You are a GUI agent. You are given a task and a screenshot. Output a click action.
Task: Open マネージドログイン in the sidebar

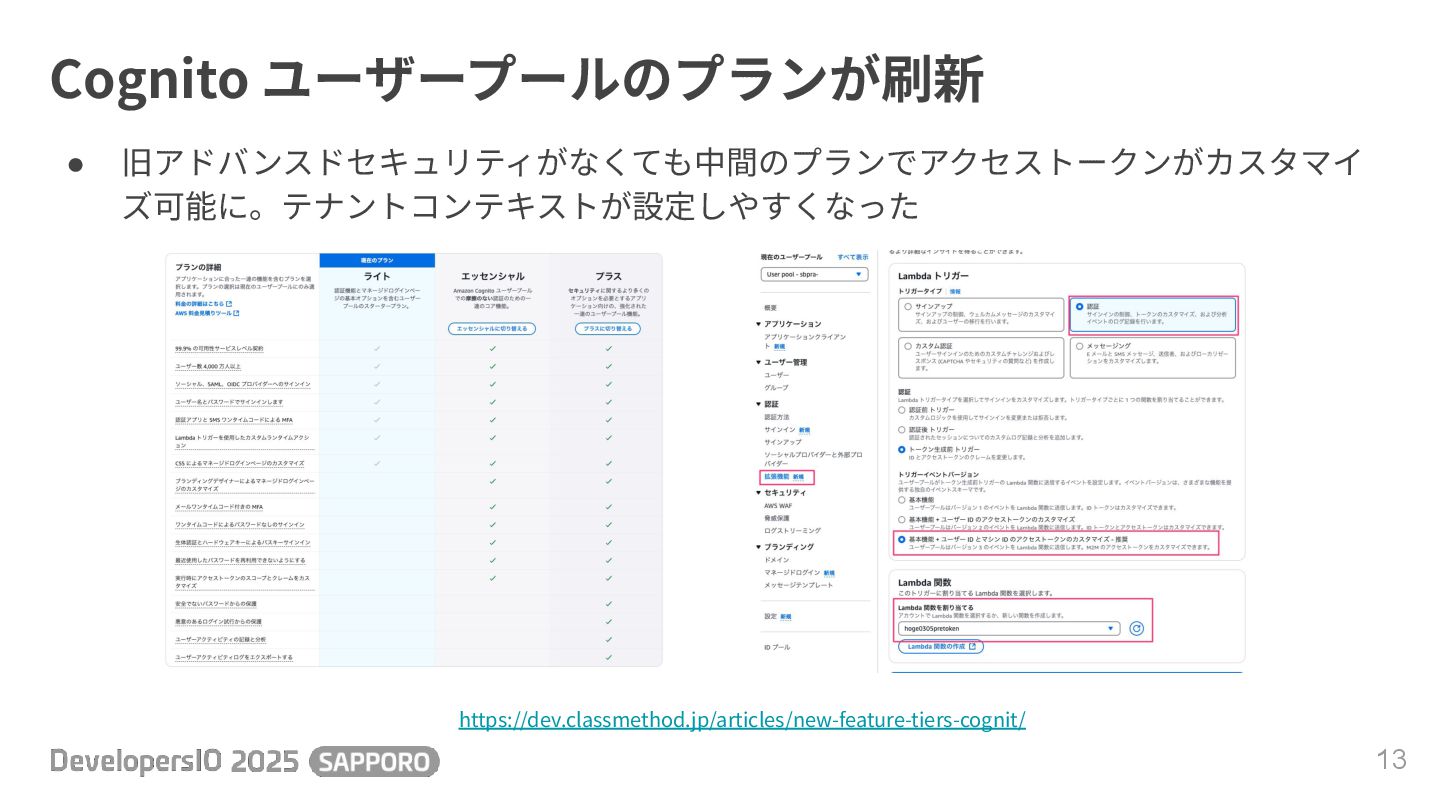(x=792, y=573)
